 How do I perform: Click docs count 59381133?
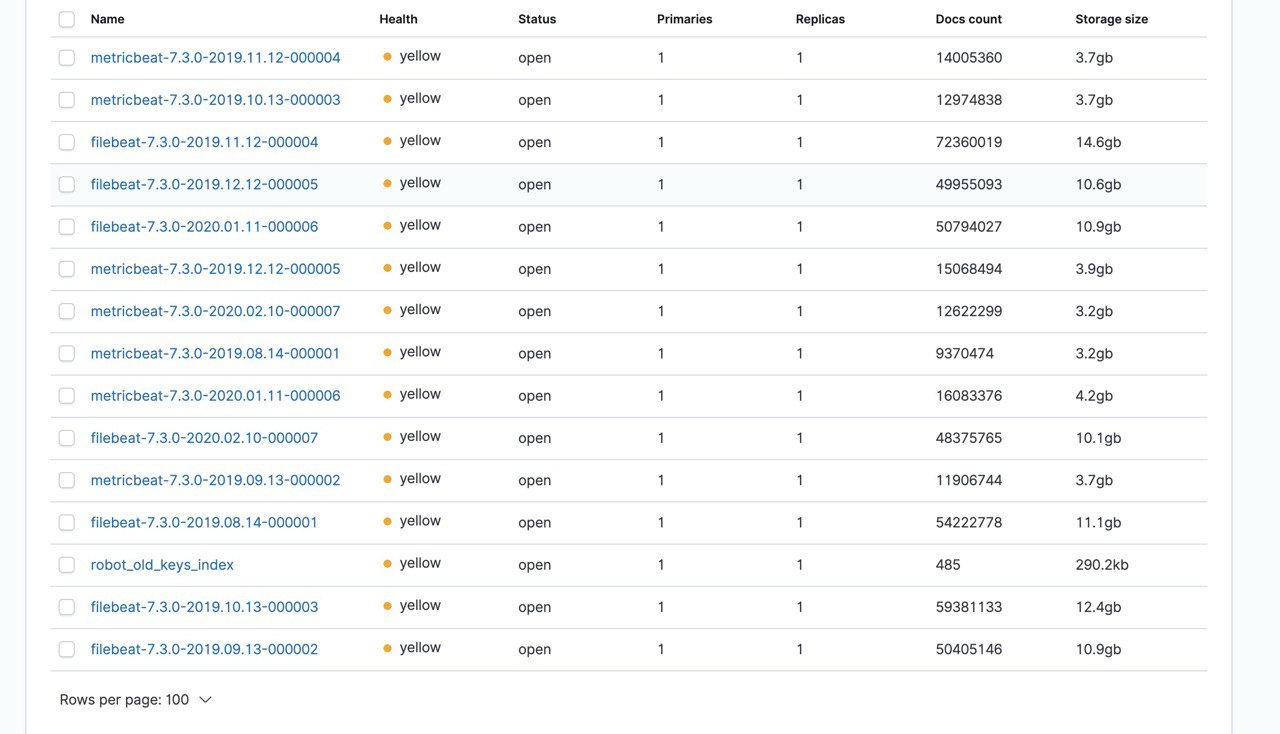[969, 607]
